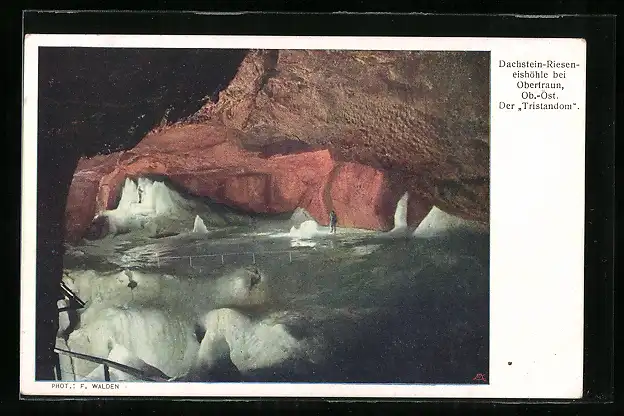
Task: Click the tall ice cone right of the person
Action: pos(401,213)
